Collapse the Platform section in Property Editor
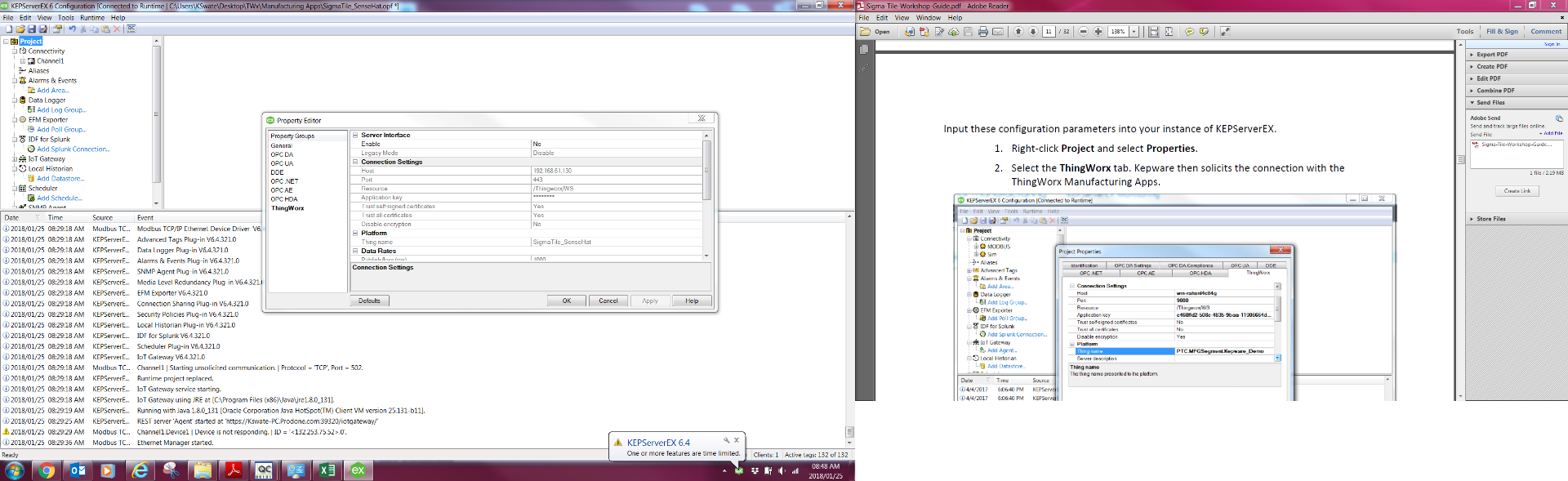The height and width of the screenshot is (481, 1568). [x=355, y=233]
